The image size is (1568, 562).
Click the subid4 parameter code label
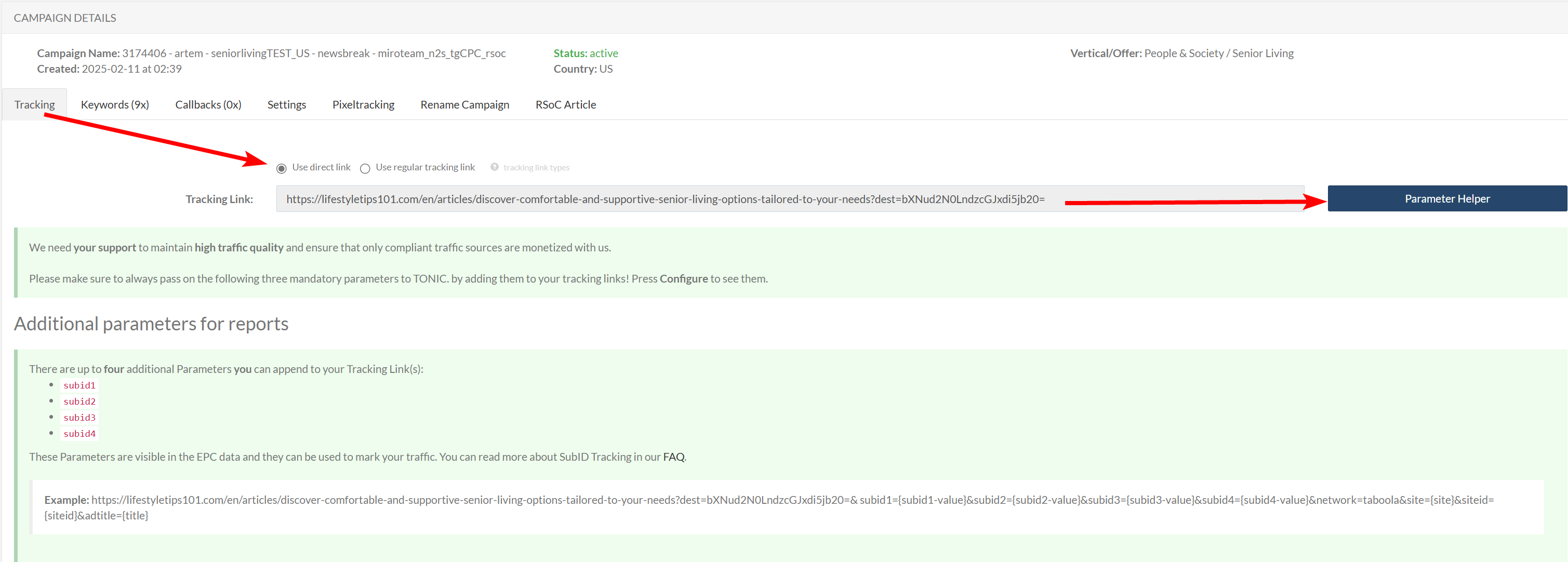pos(79,434)
